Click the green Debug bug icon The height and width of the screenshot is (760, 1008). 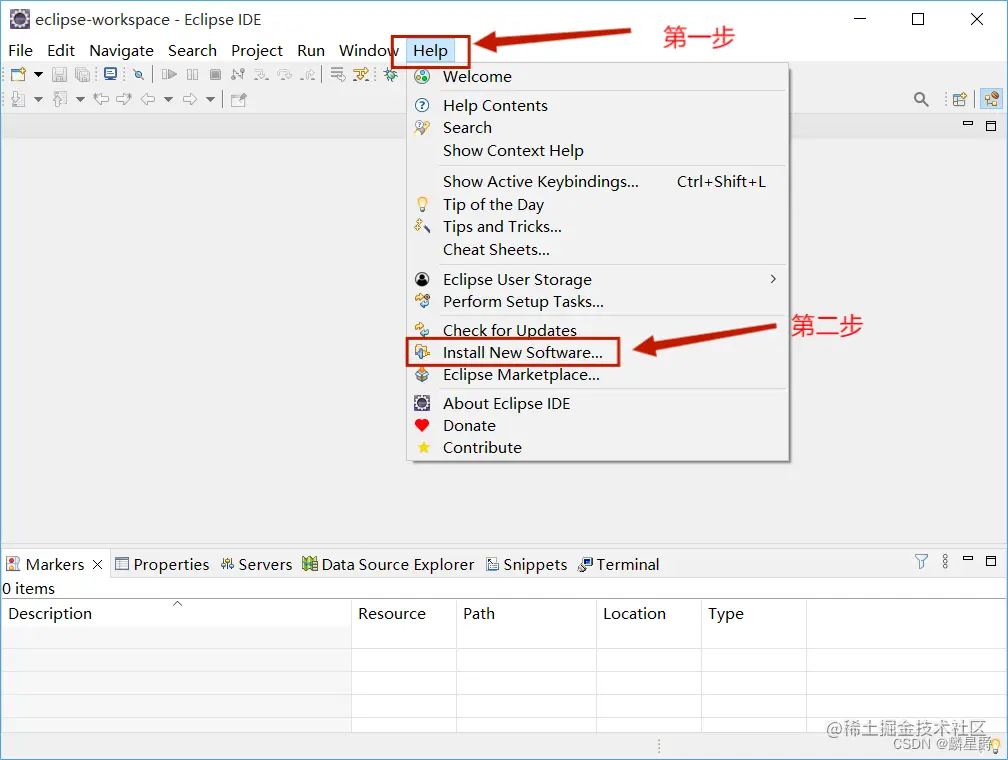click(390, 75)
